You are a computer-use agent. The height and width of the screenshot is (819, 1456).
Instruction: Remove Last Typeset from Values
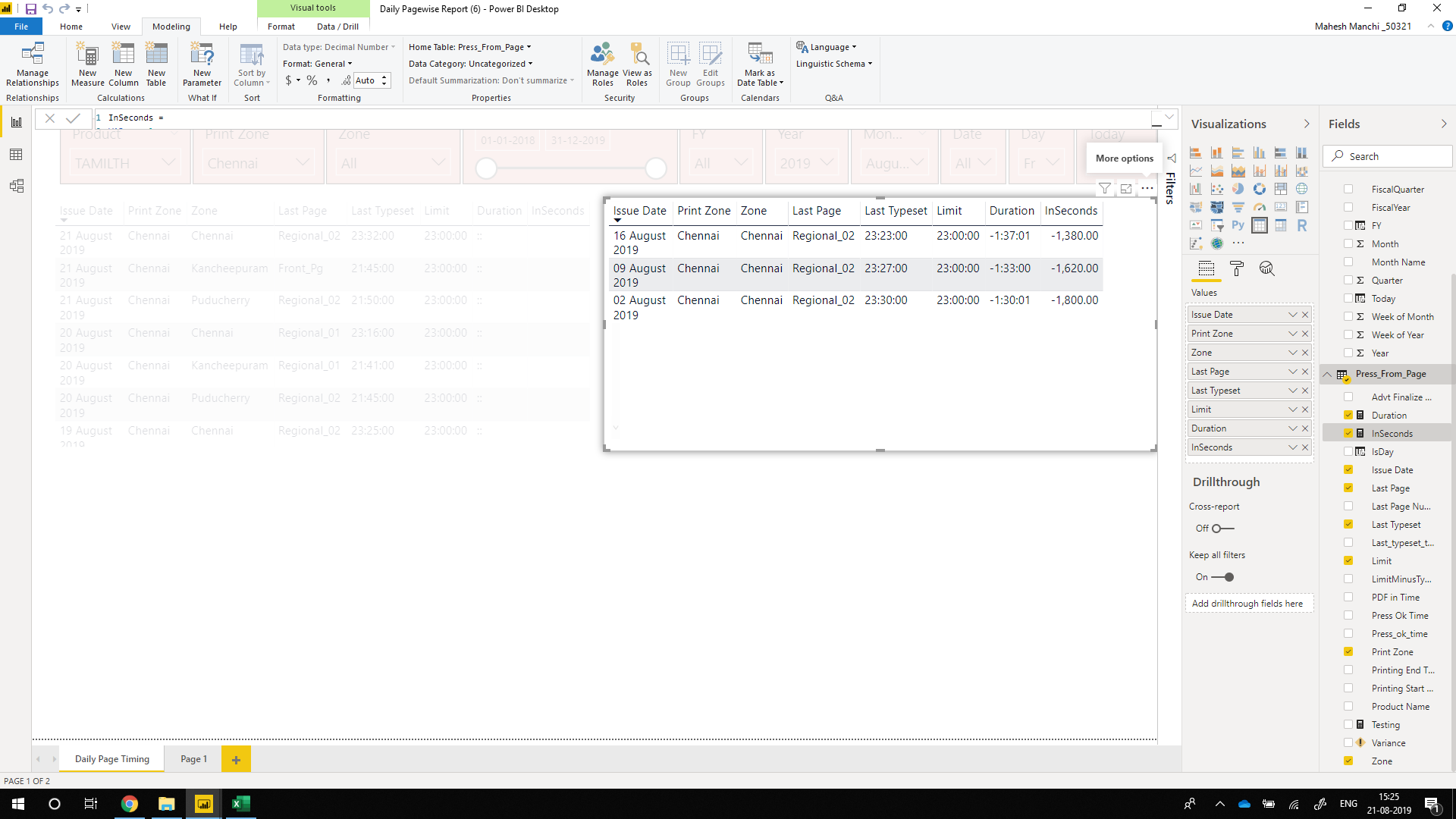tap(1305, 391)
